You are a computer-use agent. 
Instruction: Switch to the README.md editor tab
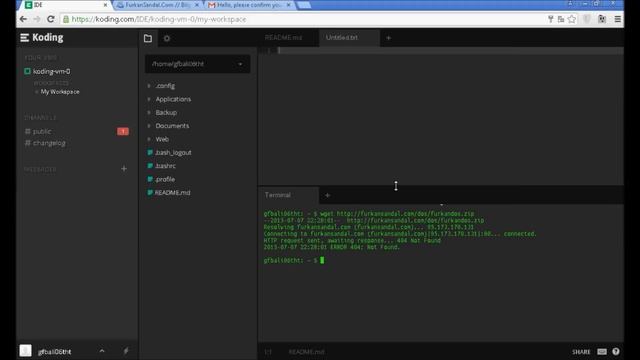pyautogui.click(x=283, y=38)
